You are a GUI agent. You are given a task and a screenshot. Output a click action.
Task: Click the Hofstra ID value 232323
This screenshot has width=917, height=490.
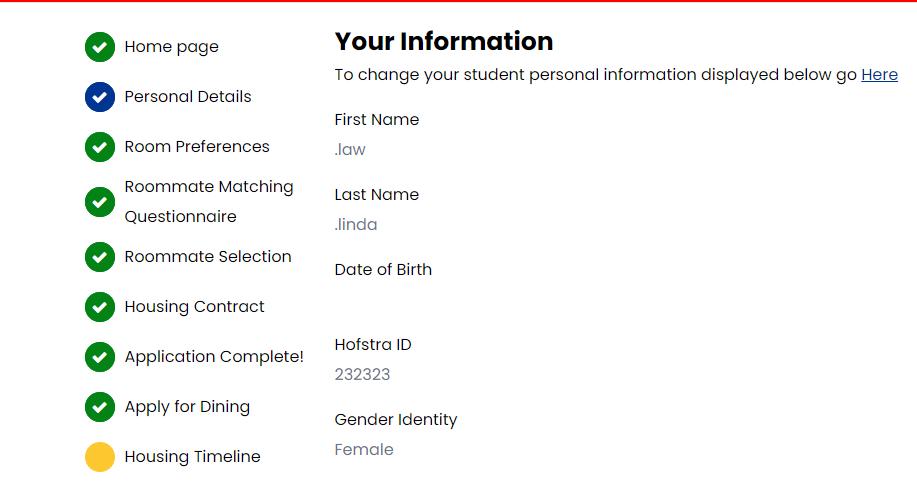(x=362, y=375)
